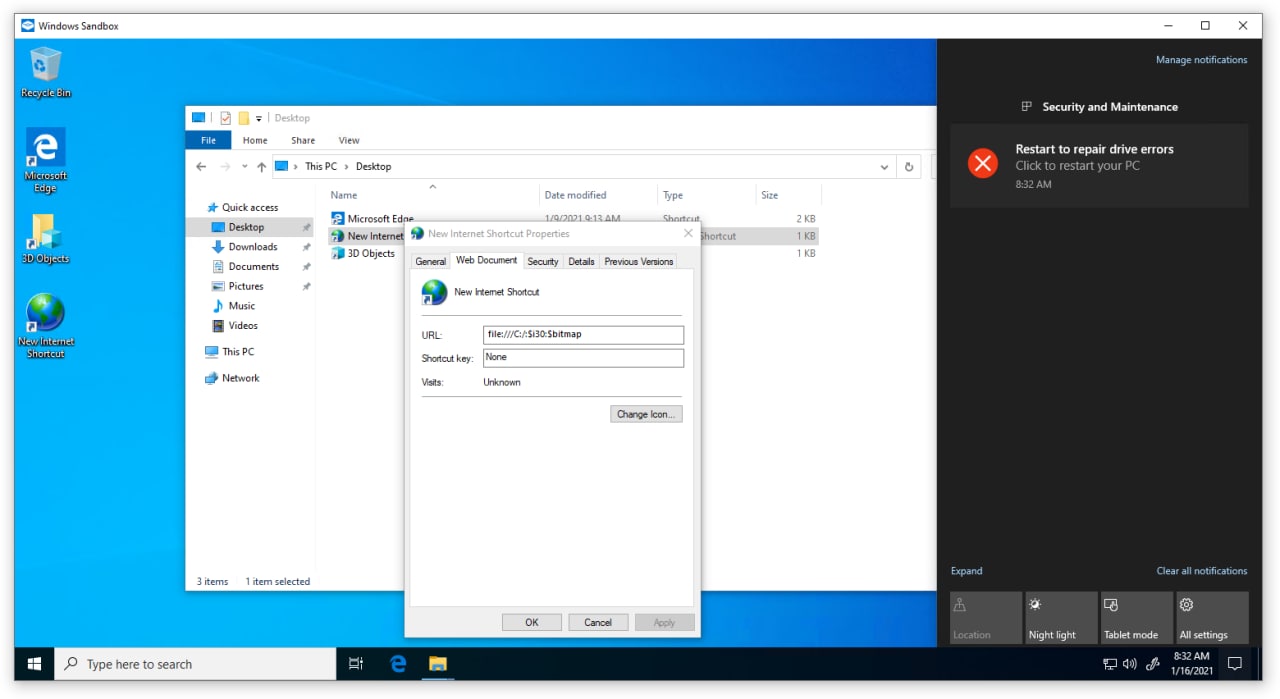Image resolution: width=1280 pixels, height=699 pixels.
Task: Open Task View from the taskbar
Action: click(x=355, y=664)
